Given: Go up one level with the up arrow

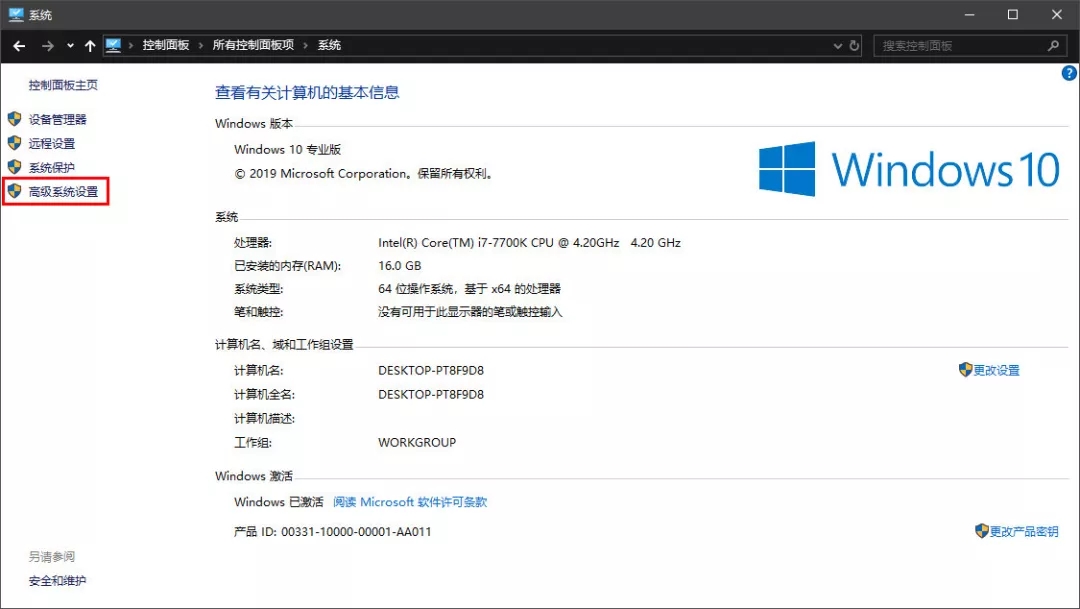Looking at the screenshot, I should [90, 45].
